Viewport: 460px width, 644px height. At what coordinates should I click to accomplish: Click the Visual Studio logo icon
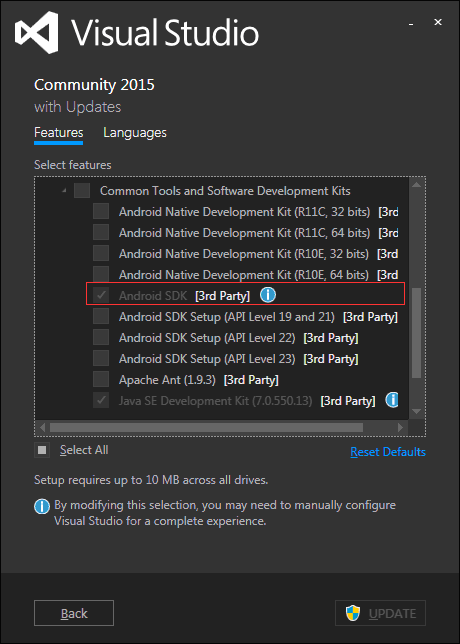(37, 32)
